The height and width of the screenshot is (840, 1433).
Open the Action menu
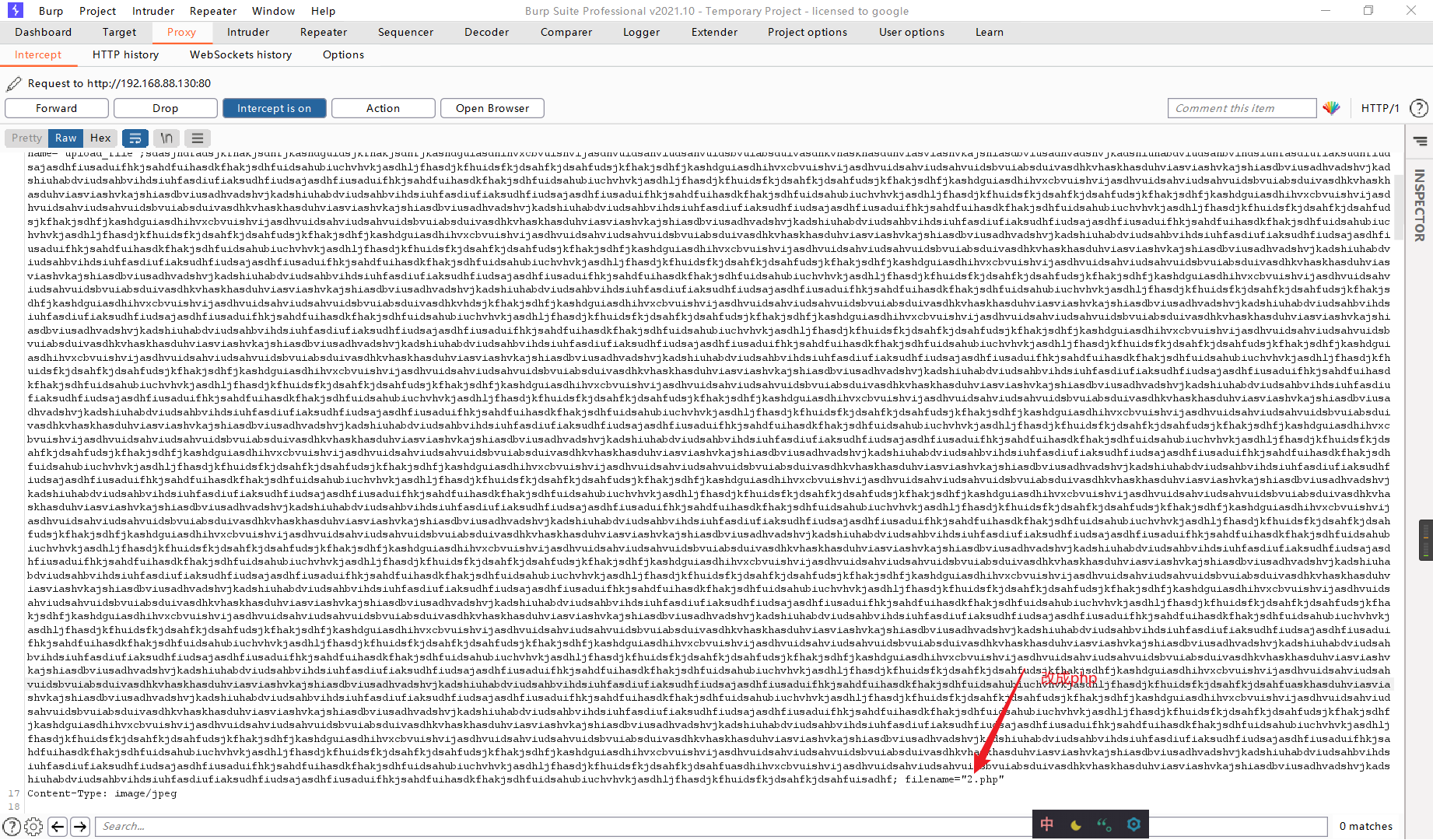click(x=383, y=108)
